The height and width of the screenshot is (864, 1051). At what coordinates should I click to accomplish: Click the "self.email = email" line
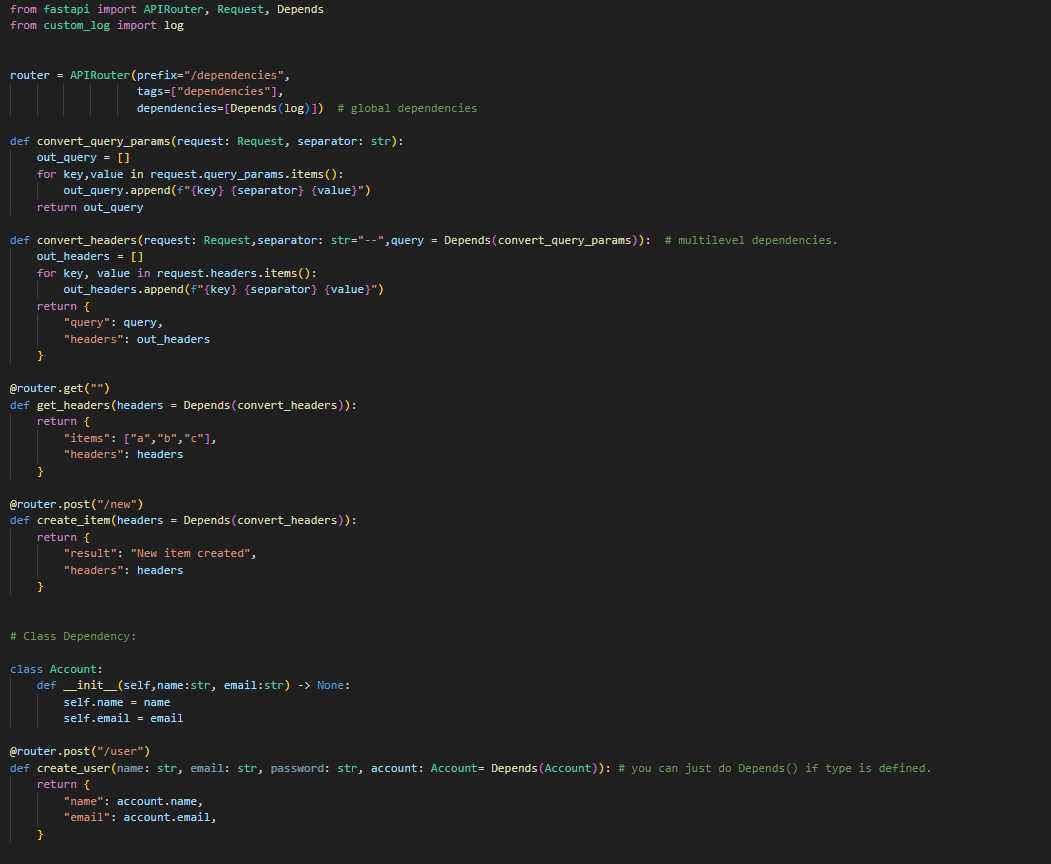coord(123,718)
